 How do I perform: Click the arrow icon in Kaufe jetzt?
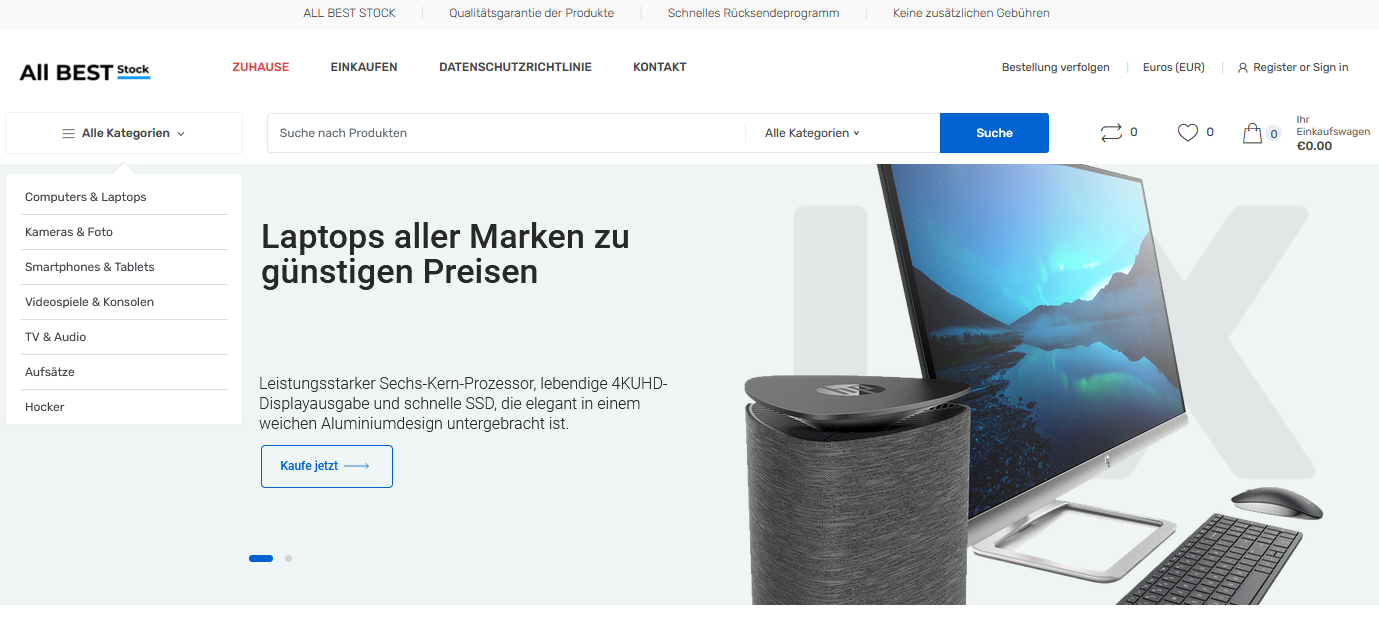point(357,466)
